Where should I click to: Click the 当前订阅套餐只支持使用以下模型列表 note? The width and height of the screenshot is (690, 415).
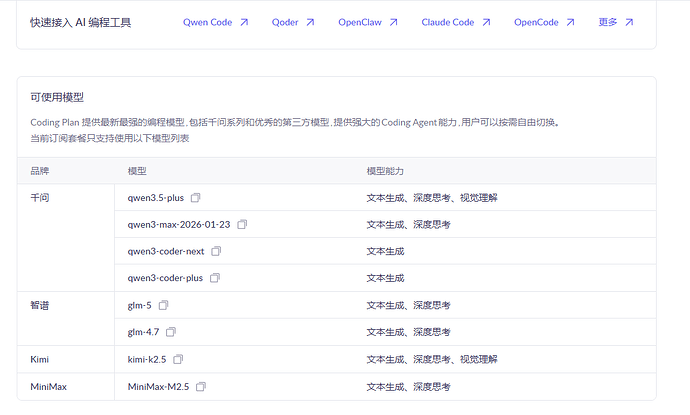pos(110,138)
